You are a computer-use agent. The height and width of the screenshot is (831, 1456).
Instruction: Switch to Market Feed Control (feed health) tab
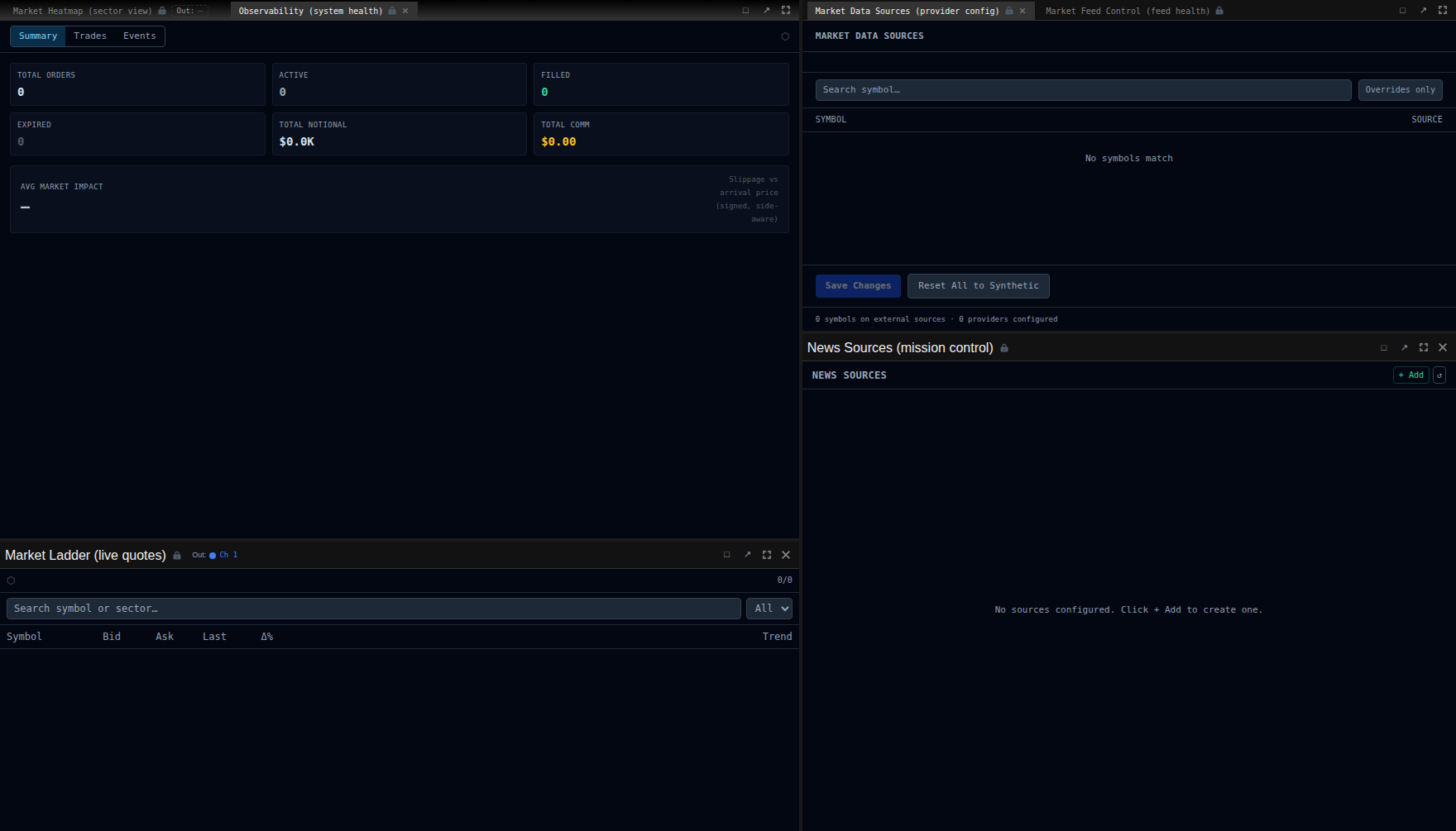point(1127,11)
